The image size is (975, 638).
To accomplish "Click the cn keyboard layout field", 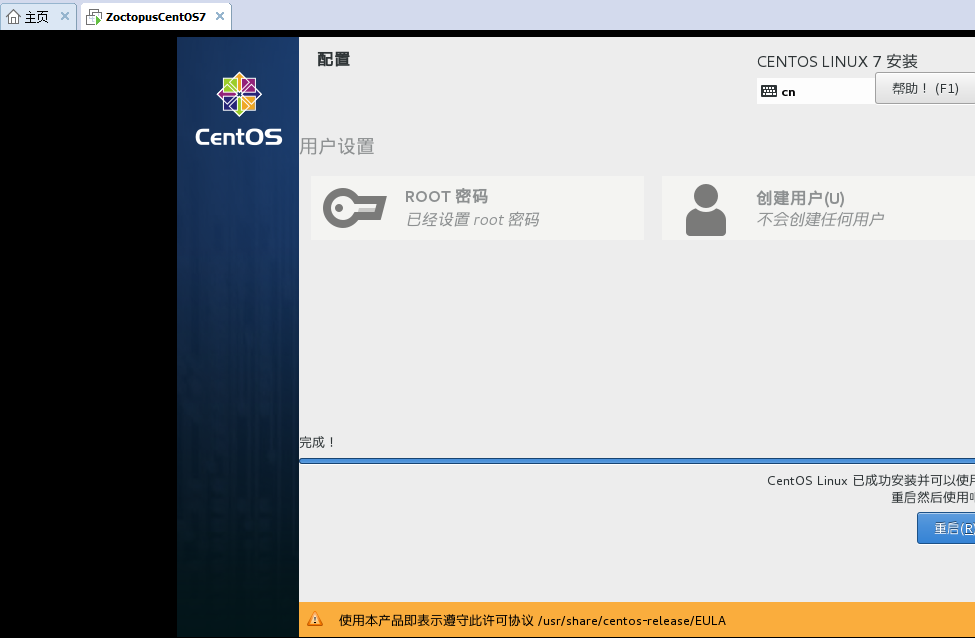I will [x=816, y=91].
